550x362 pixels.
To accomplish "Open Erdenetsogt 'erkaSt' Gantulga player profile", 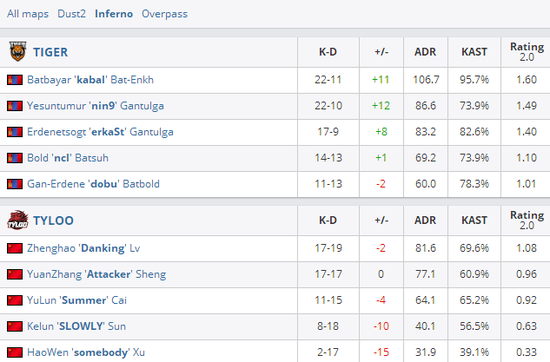I will click(100, 132).
